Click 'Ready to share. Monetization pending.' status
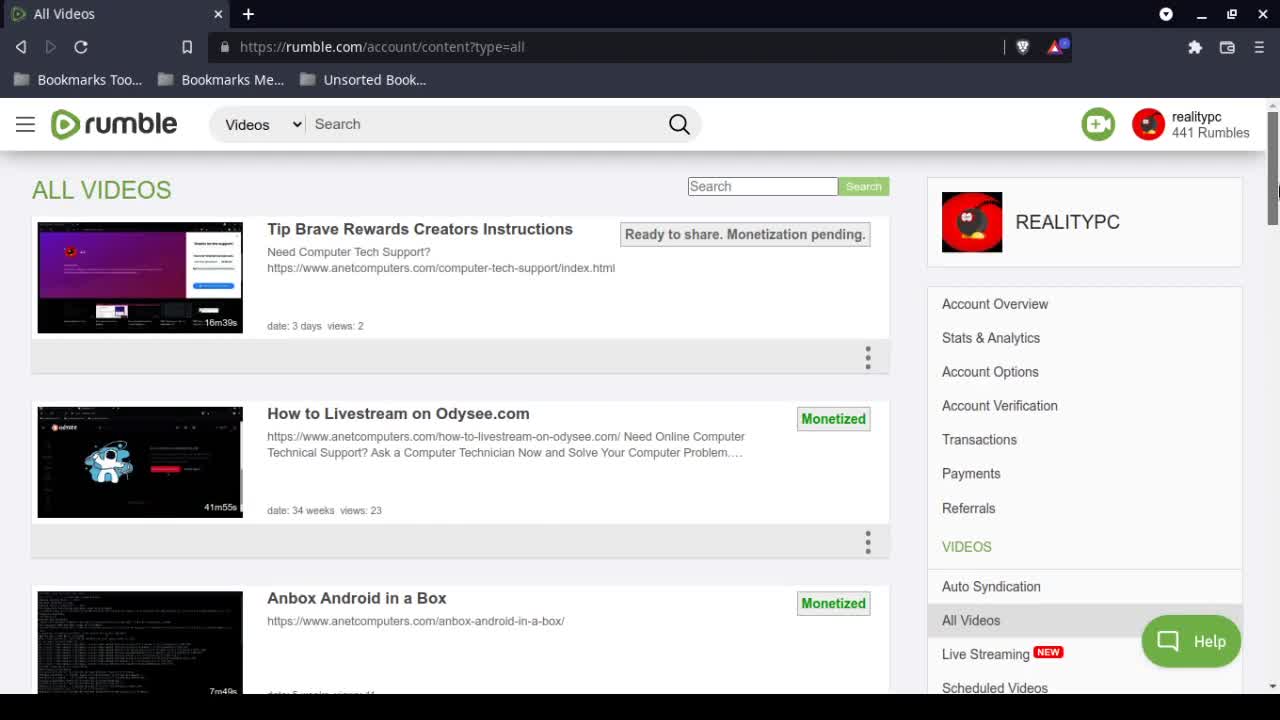The image size is (1280, 720). pos(745,234)
